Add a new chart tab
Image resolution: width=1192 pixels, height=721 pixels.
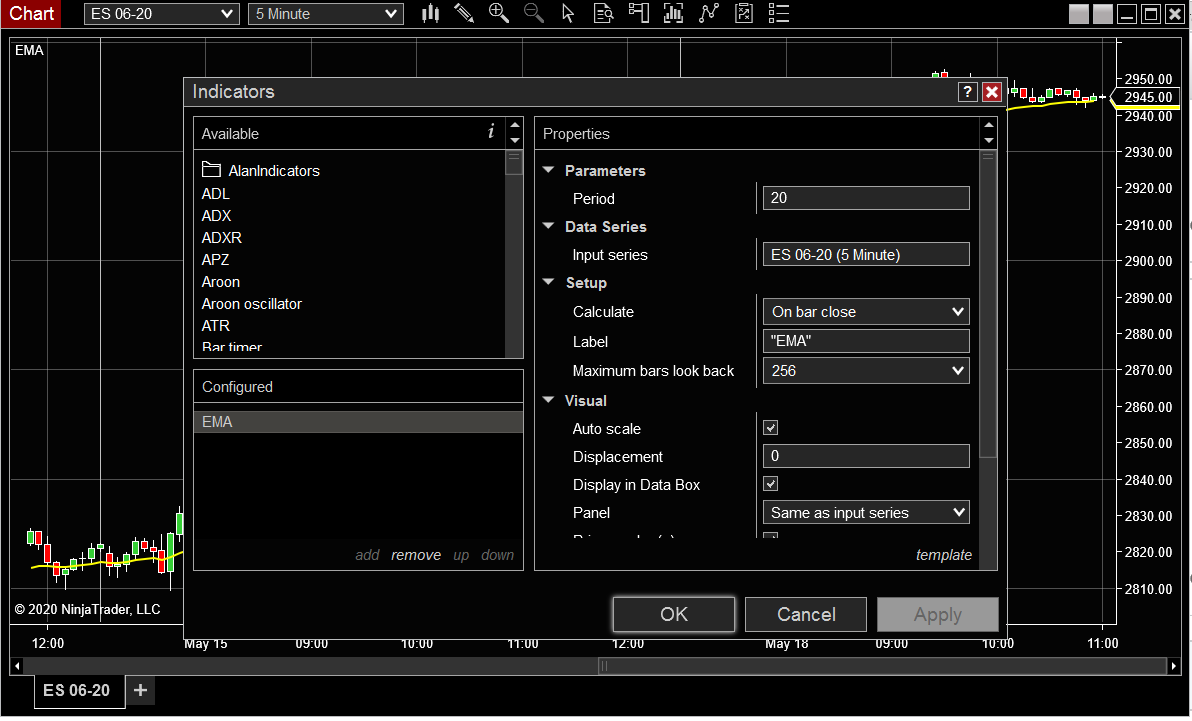click(140, 690)
